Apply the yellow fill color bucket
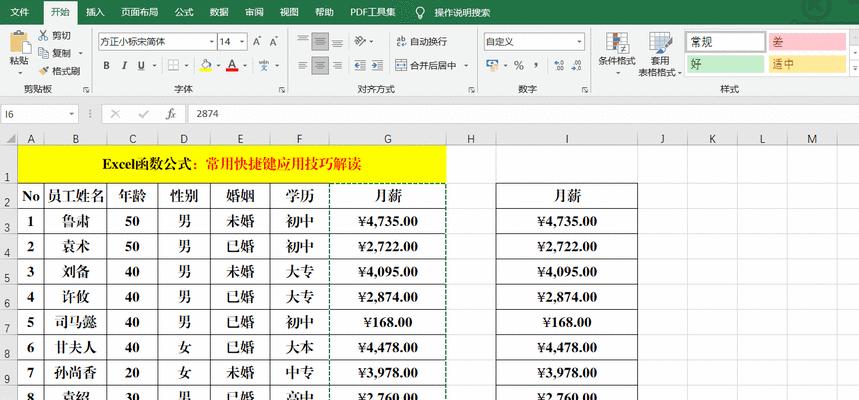This screenshot has width=859, height=400. click(x=206, y=66)
